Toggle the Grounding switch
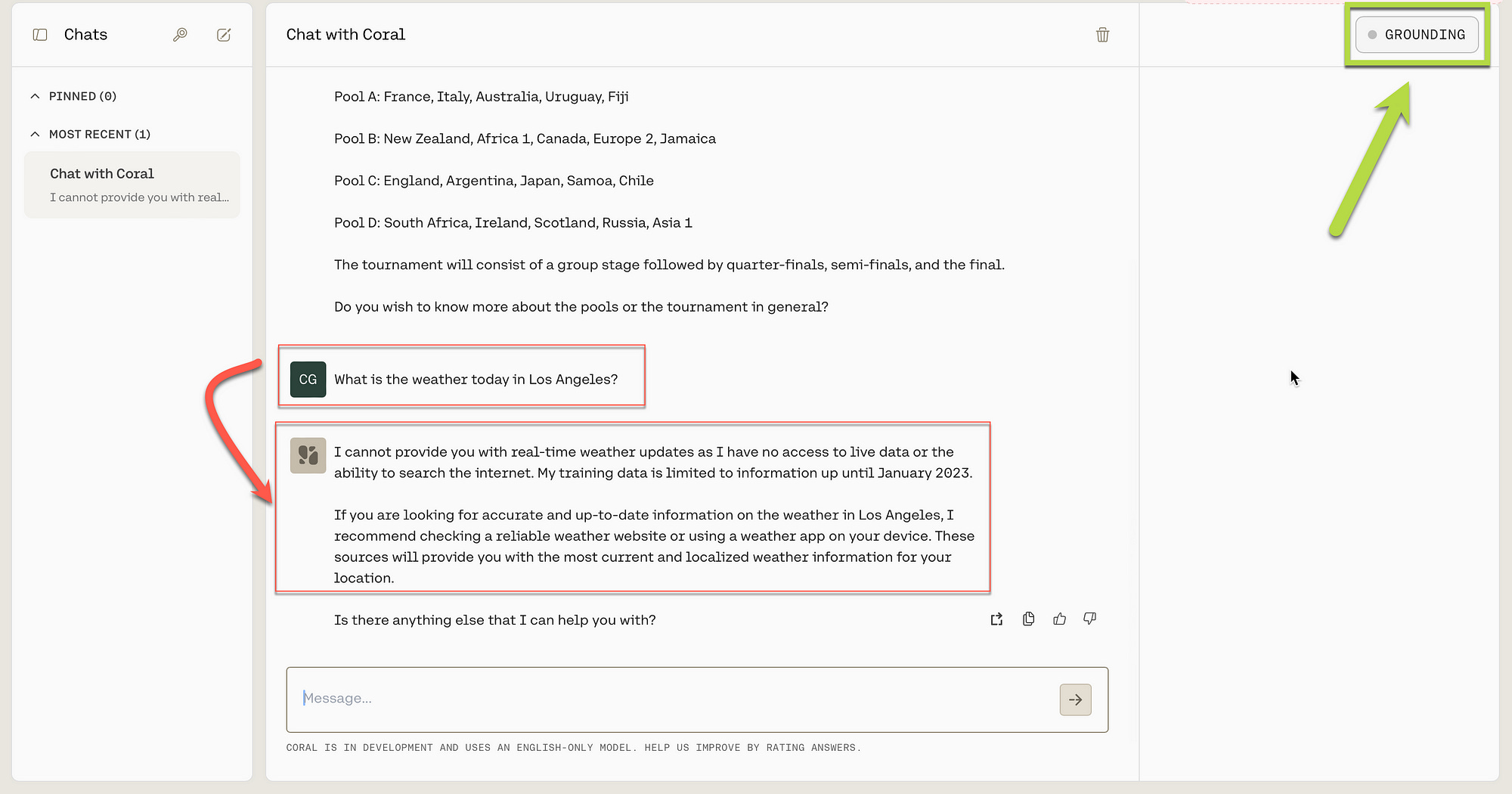The width and height of the screenshot is (1512, 794). tap(1417, 35)
